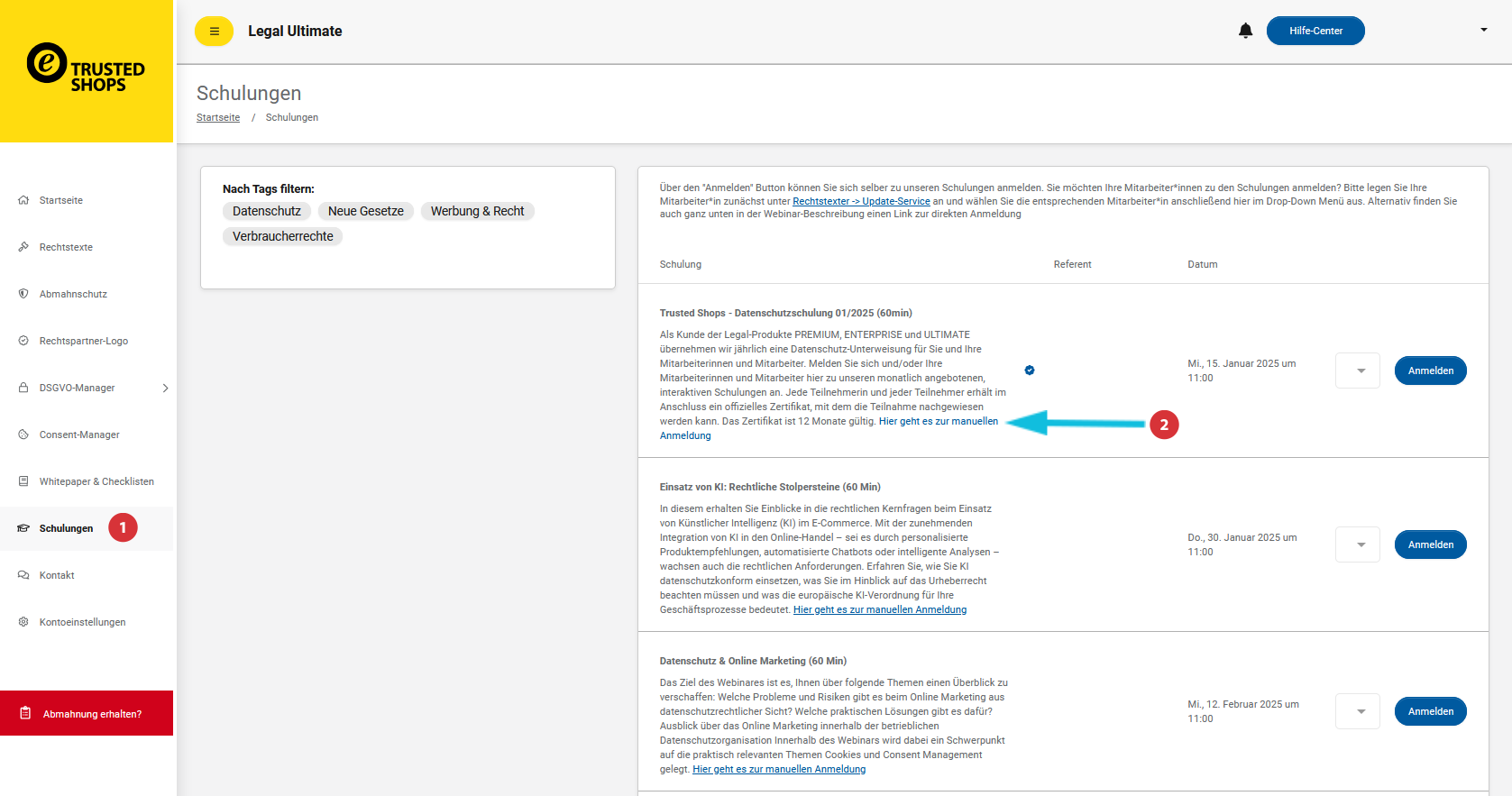The width and height of the screenshot is (1512, 796).
Task: Click the Trusted Shops logo
Action: (x=86, y=69)
